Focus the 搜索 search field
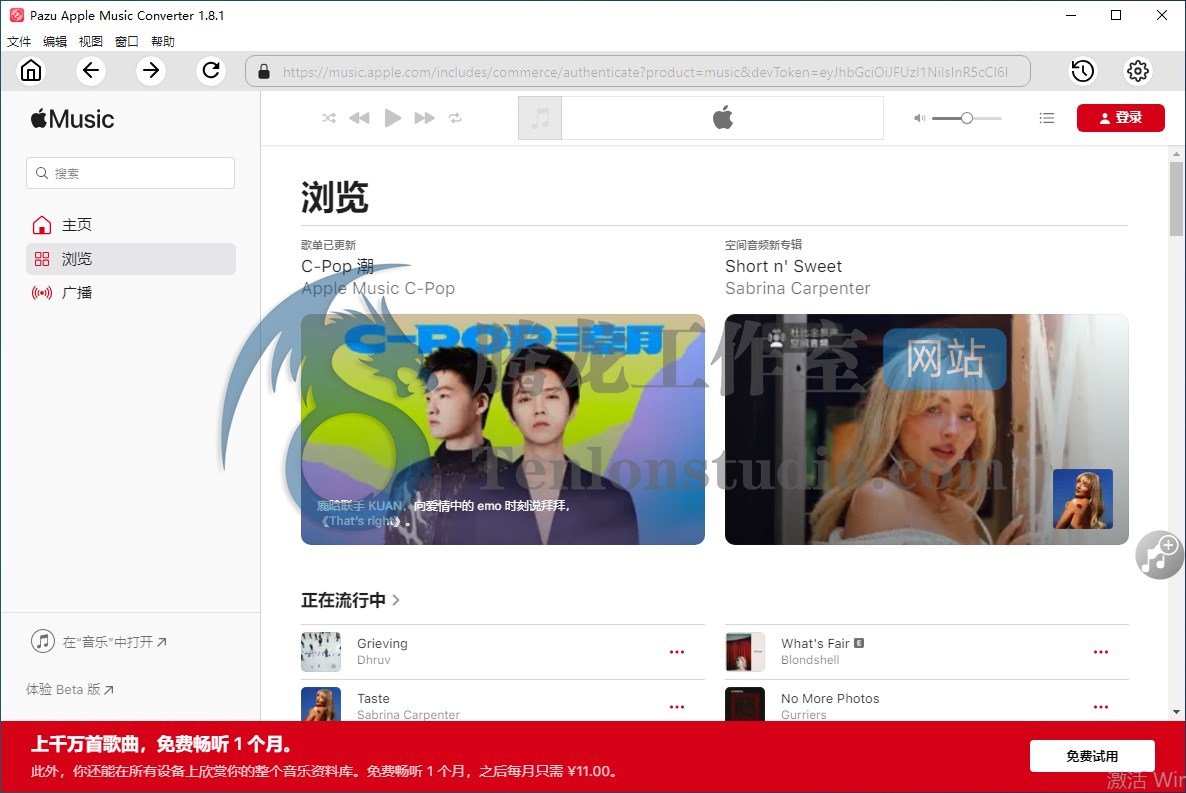This screenshot has width=1186, height=793. click(130, 173)
